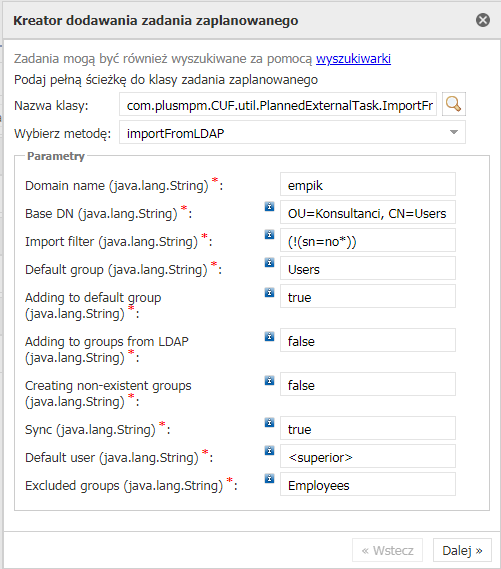Click info icon for Adding to default group
Image resolution: width=501 pixels, height=569 pixels.
[269, 292]
